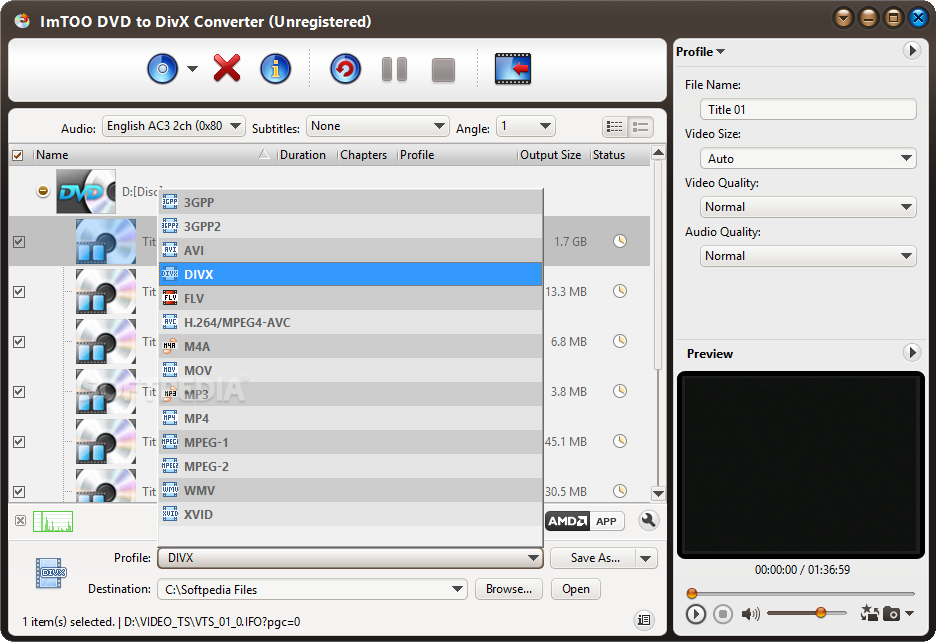Adjust the preview volume slider

click(x=806, y=613)
